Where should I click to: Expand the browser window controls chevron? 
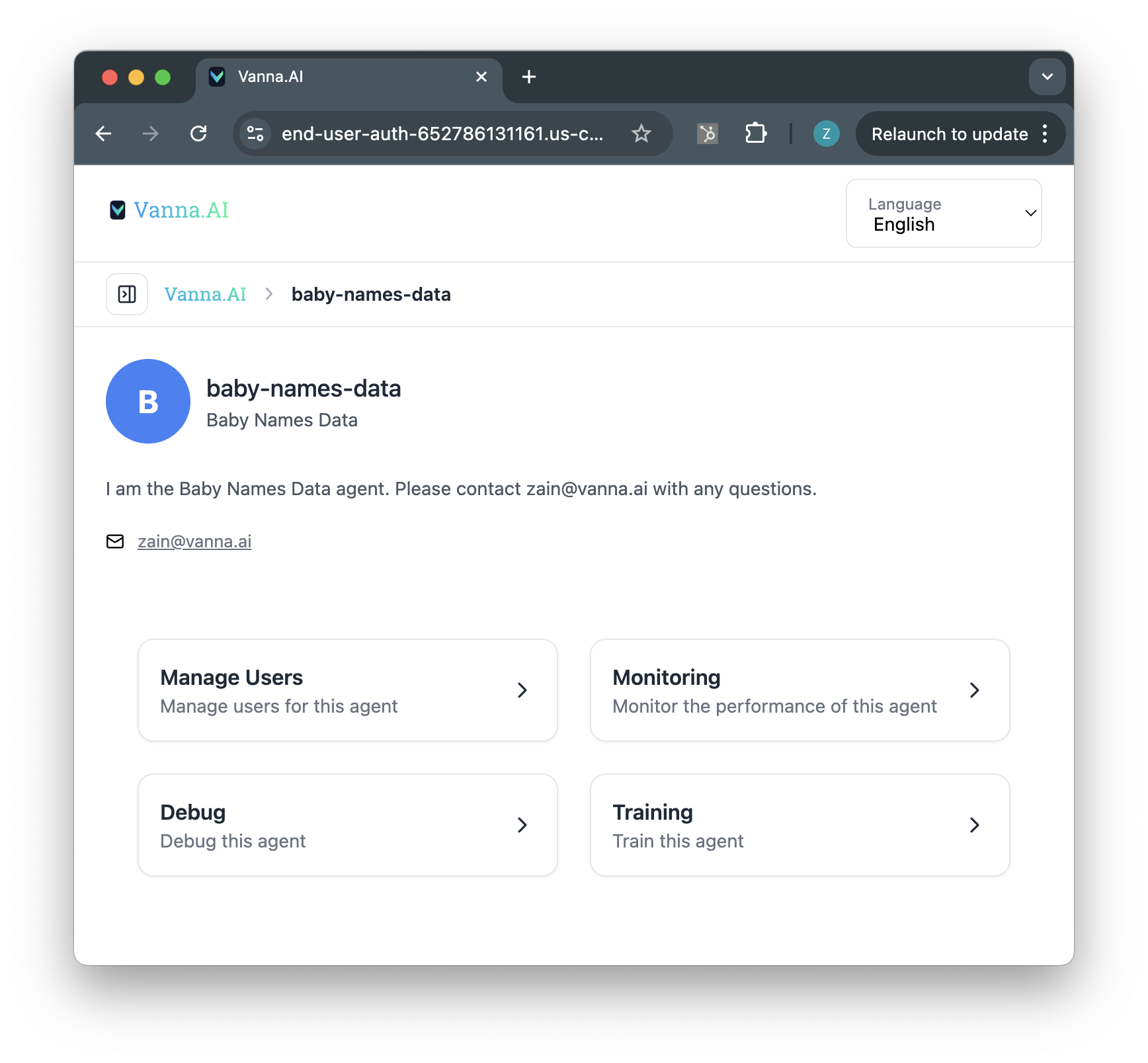click(x=1047, y=77)
